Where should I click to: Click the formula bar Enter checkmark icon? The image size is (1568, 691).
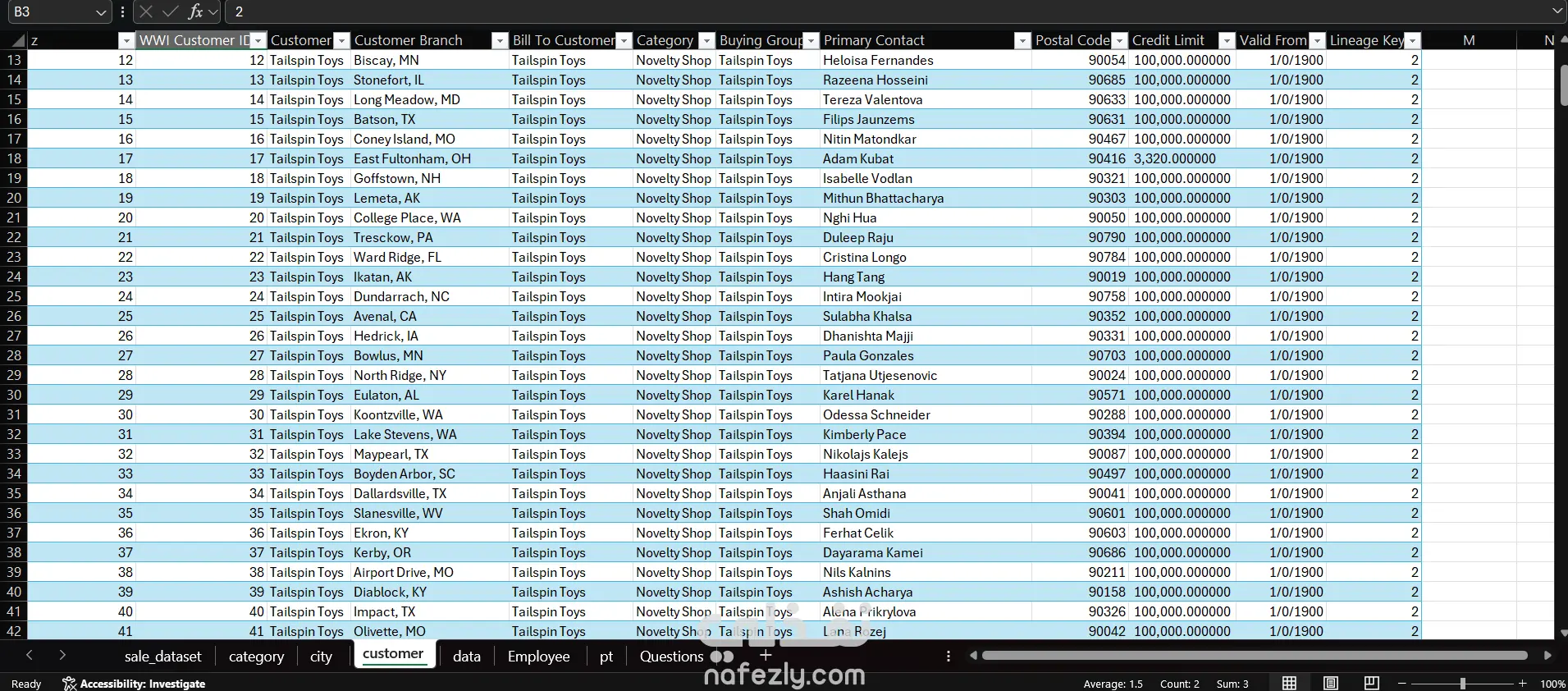click(x=170, y=11)
